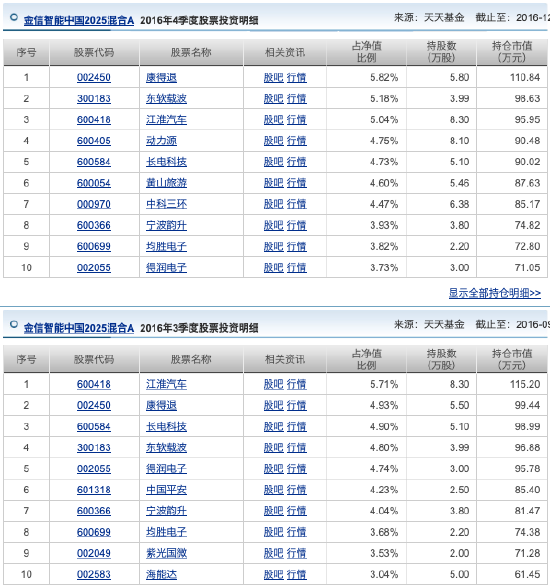
Task: Click circle bullet icon beside Q3 fund title
Action: coord(14,324)
